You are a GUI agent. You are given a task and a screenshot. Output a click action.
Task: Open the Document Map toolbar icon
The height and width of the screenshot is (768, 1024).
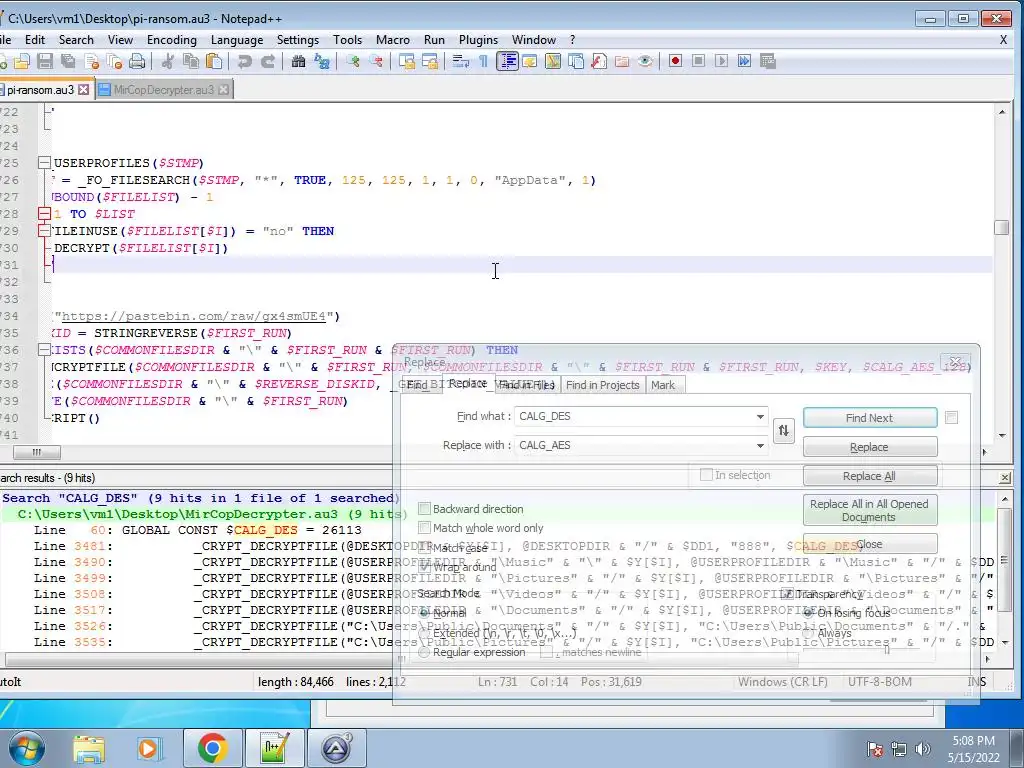point(552,61)
